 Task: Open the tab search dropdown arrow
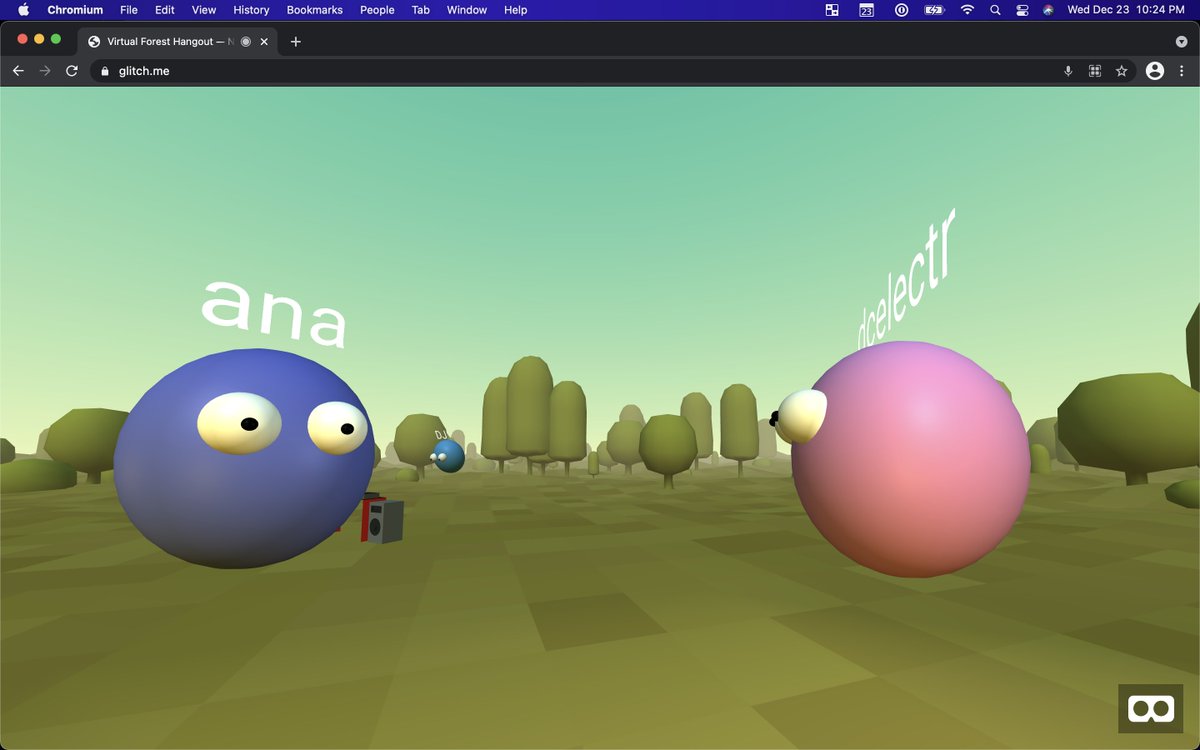(1181, 42)
